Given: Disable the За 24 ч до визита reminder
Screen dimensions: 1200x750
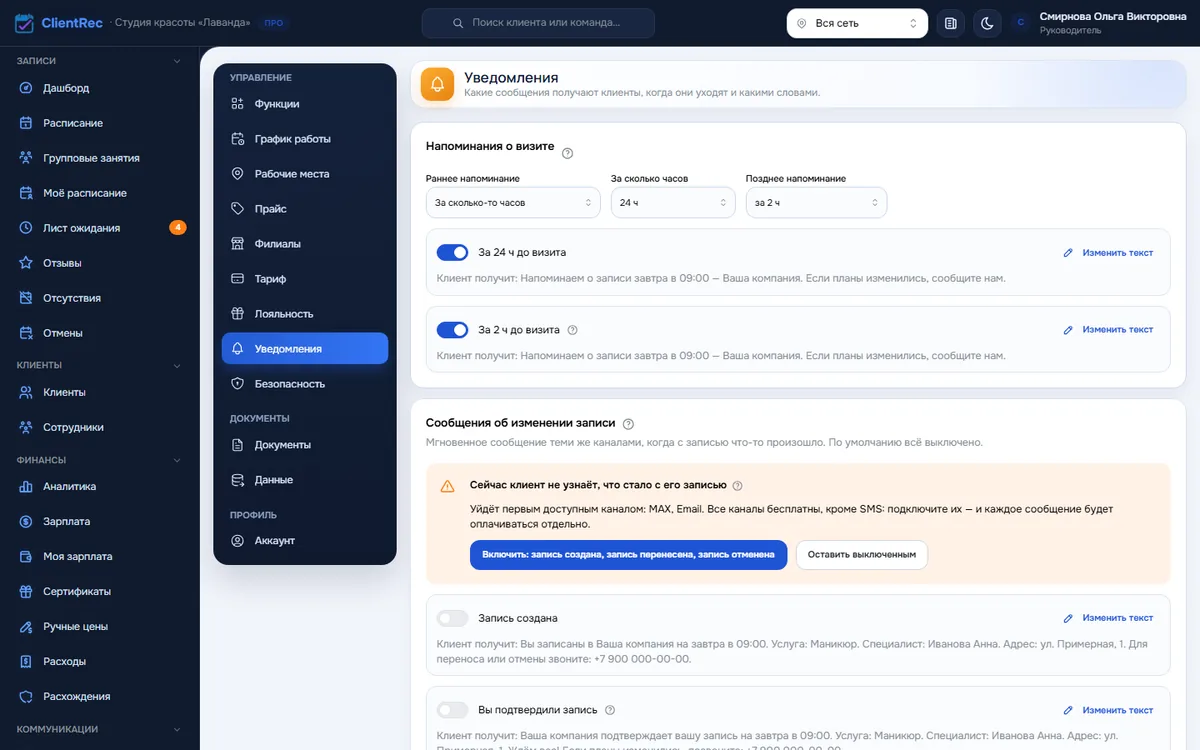Looking at the screenshot, I should [x=453, y=252].
